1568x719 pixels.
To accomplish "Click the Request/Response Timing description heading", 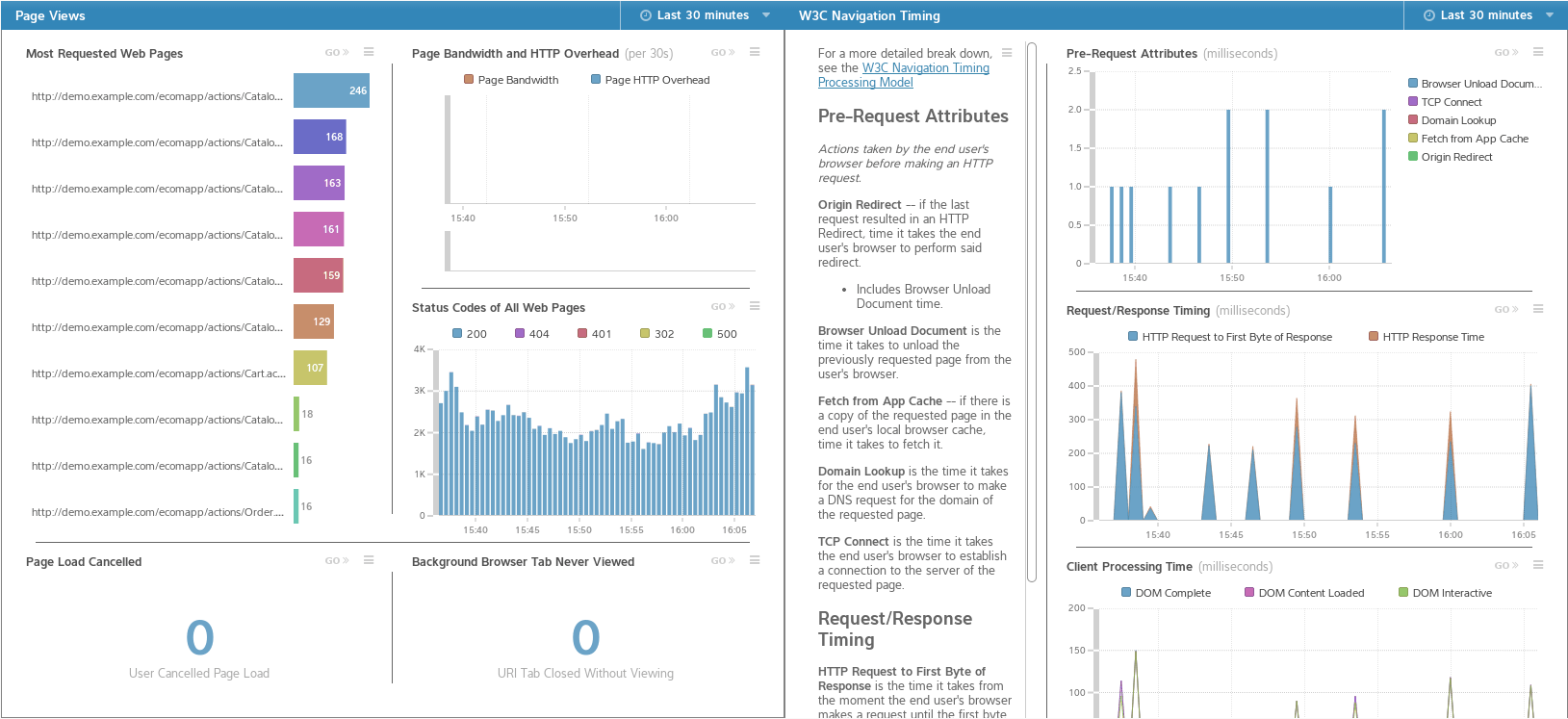I will pos(895,629).
